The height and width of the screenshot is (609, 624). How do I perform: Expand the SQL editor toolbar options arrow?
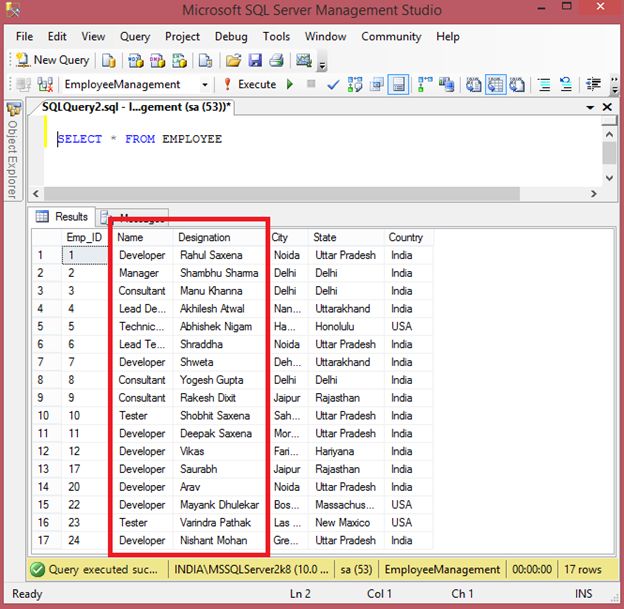(612, 87)
